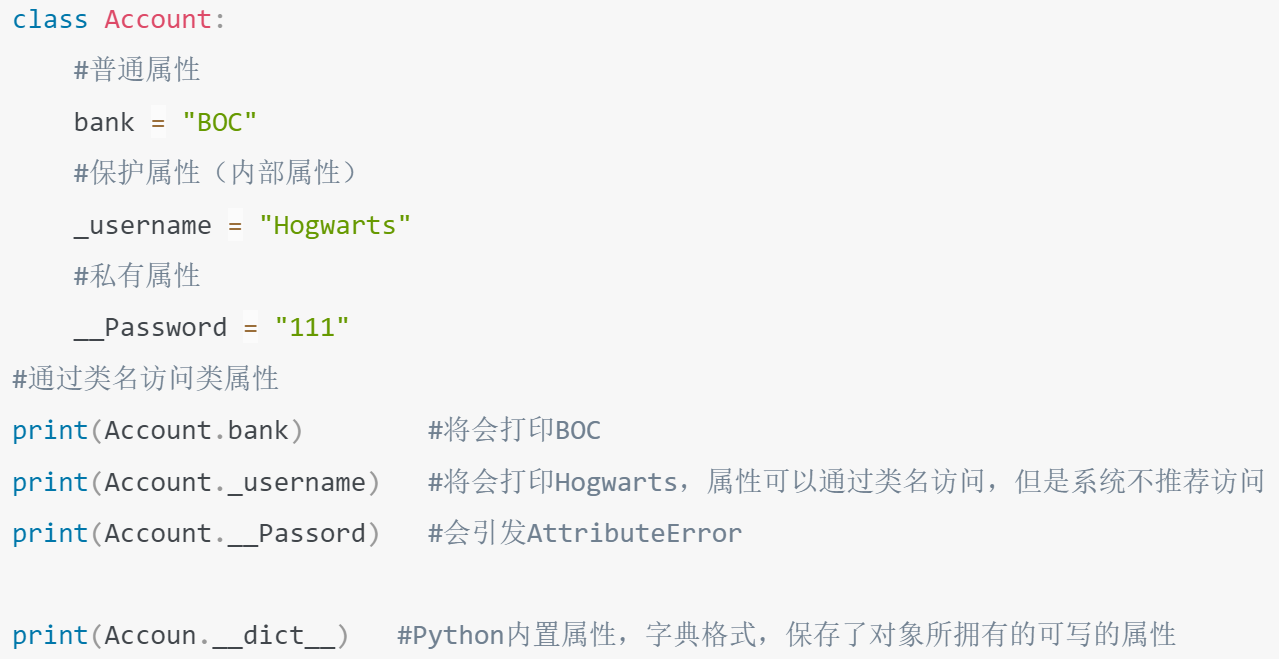Click the comment #通过类名访问类属性
Viewport: 1279px width, 659px height.
coord(145,379)
